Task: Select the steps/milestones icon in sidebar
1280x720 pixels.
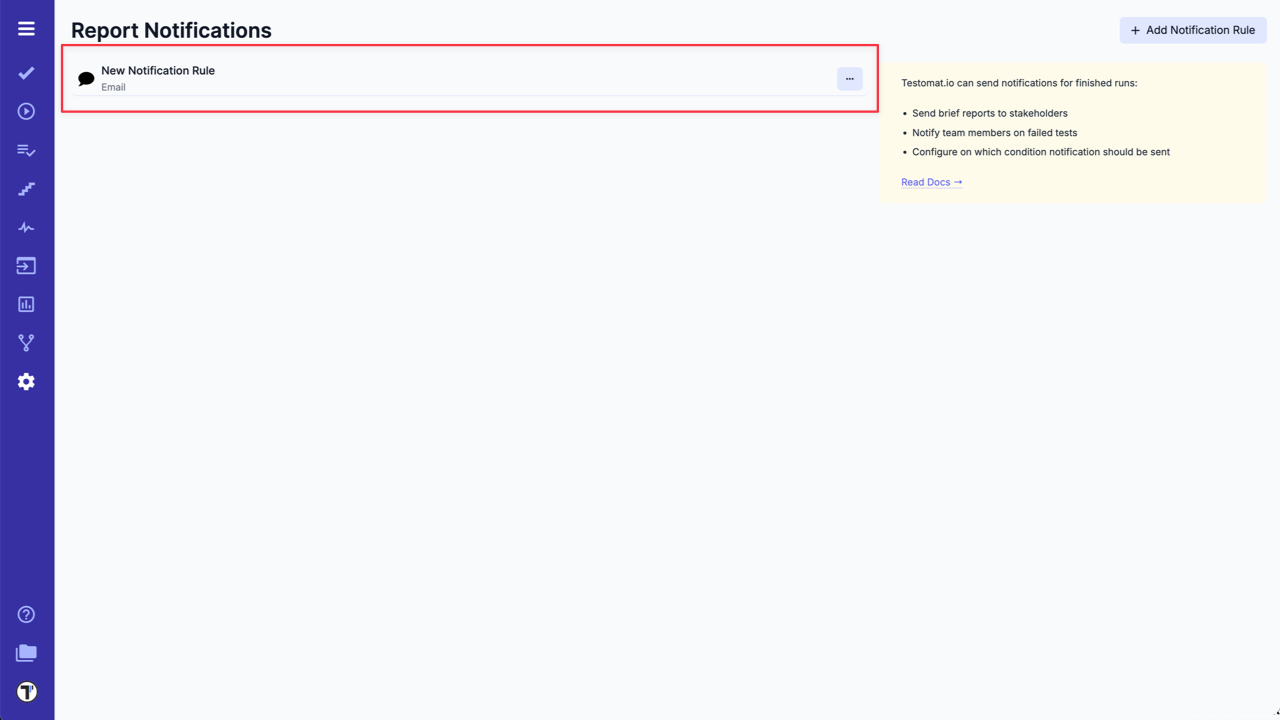Action: click(x=26, y=188)
